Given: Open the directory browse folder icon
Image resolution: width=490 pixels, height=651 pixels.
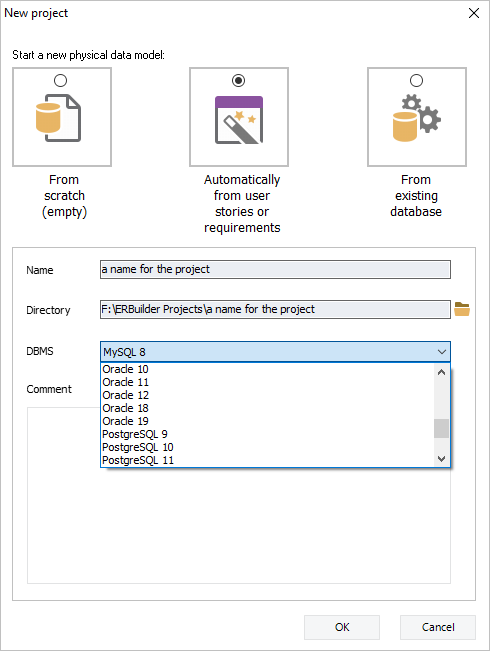Looking at the screenshot, I should pyautogui.click(x=462, y=309).
